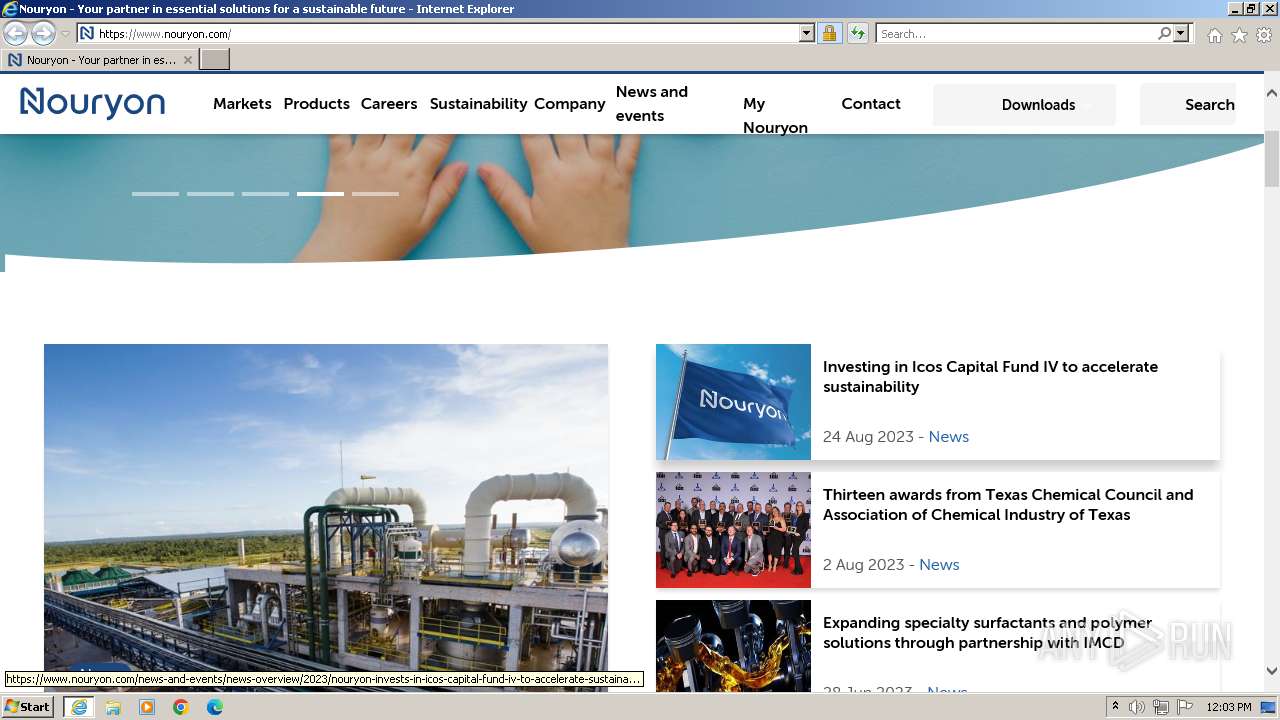Click the site Search button
Viewport: 1280px width, 720px height.
pos(1188,105)
